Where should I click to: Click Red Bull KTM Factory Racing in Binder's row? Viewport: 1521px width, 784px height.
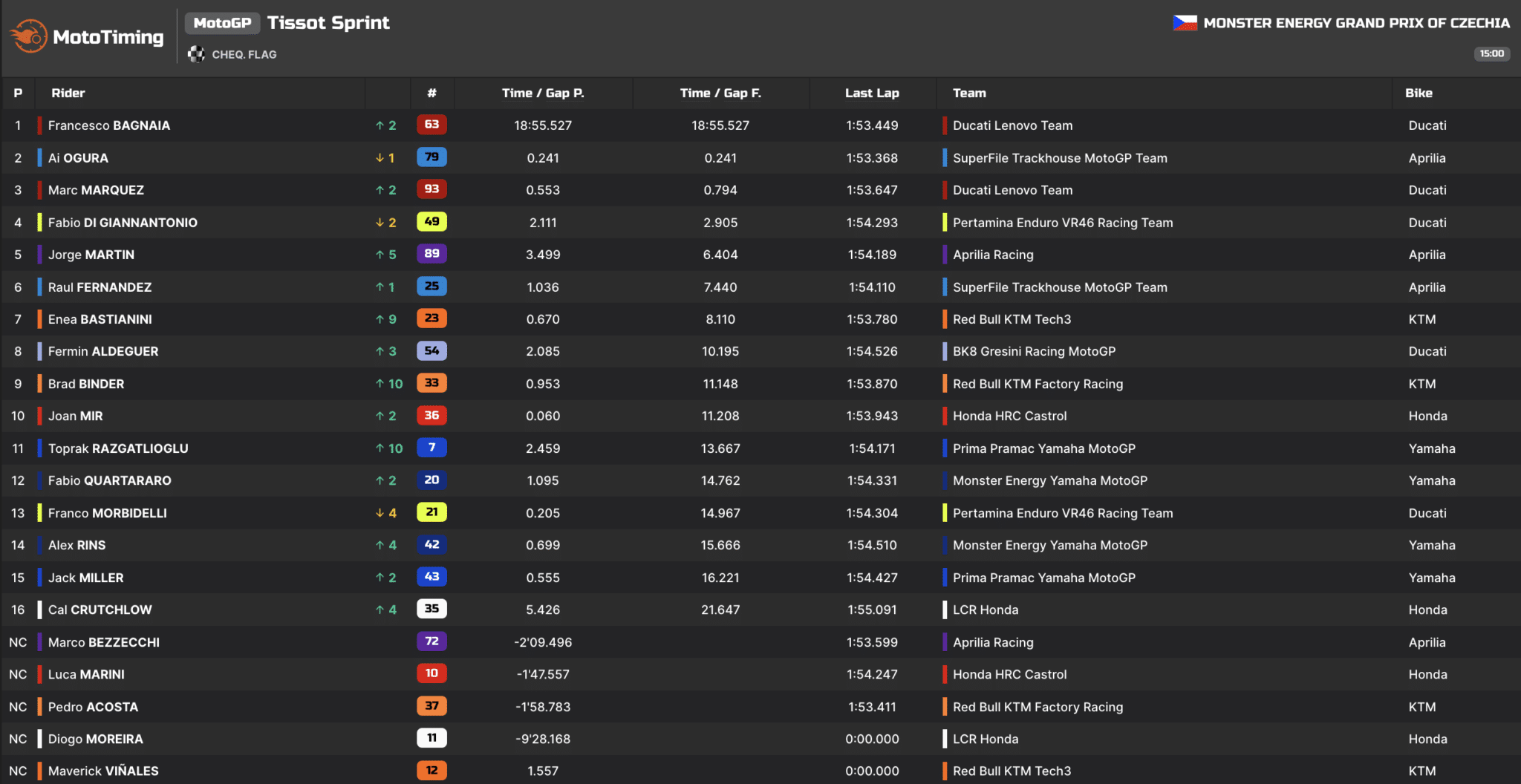click(1038, 384)
